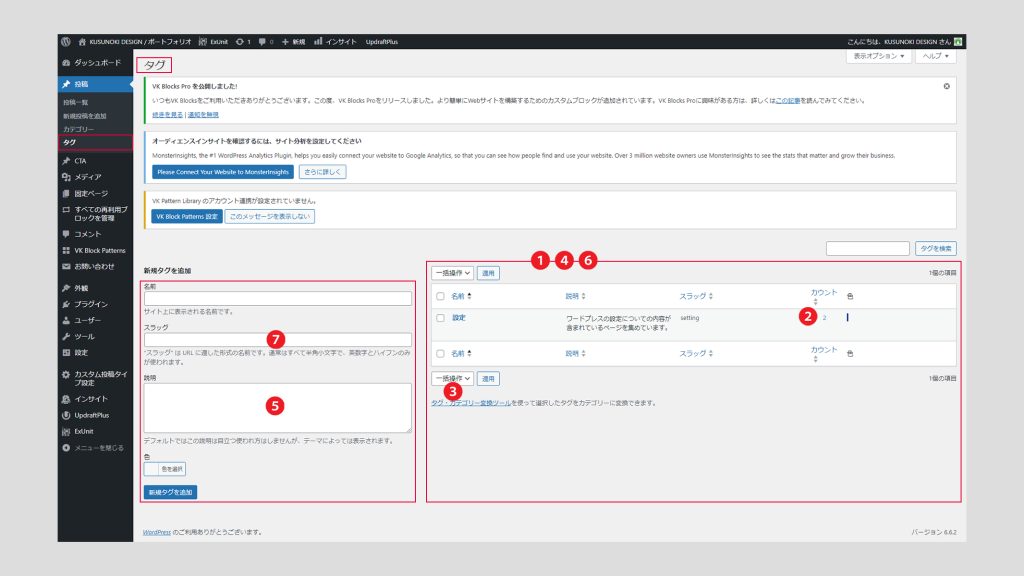Go to カテゴリー in the posts submenu
Image resolution: width=1024 pixels, height=576 pixels.
(79, 129)
